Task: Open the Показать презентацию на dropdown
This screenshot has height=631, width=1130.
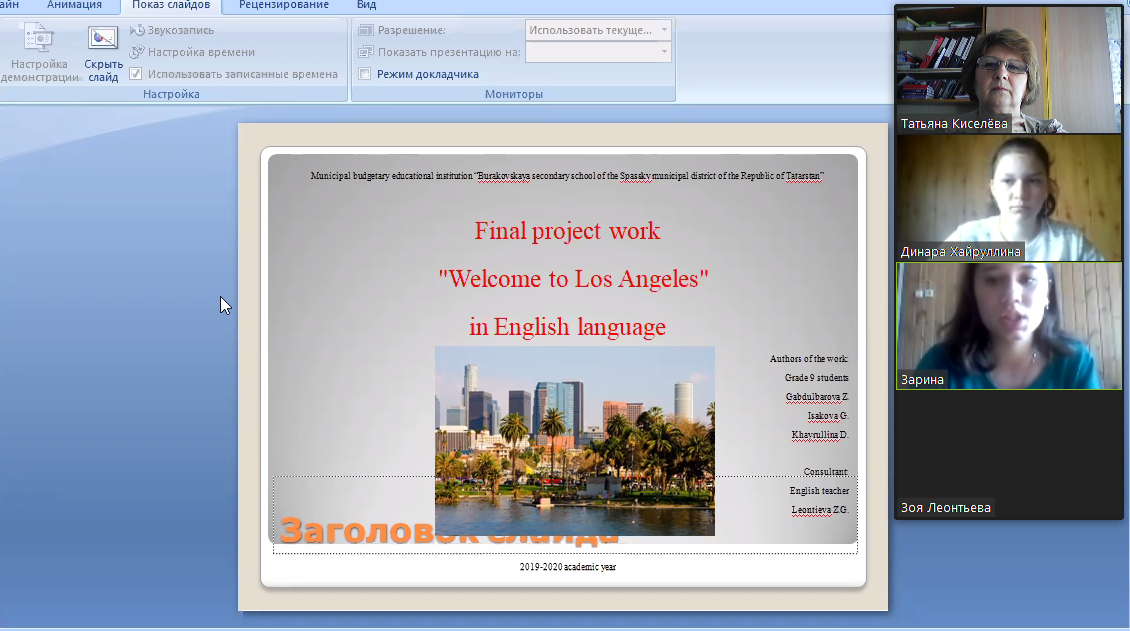Action: coord(664,52)
